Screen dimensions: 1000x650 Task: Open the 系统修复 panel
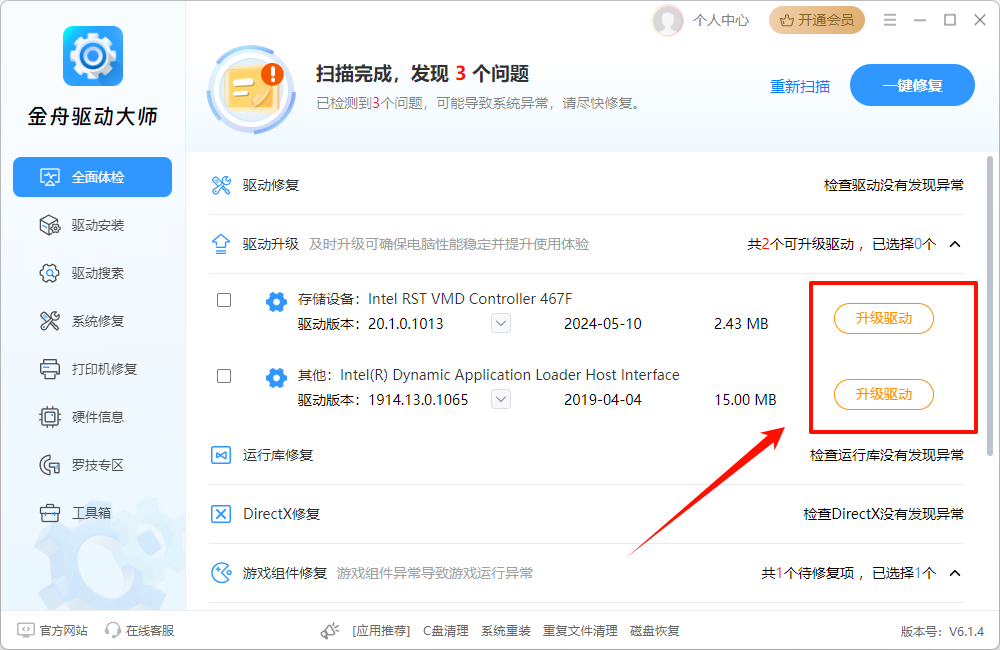[x=92, y=321]
